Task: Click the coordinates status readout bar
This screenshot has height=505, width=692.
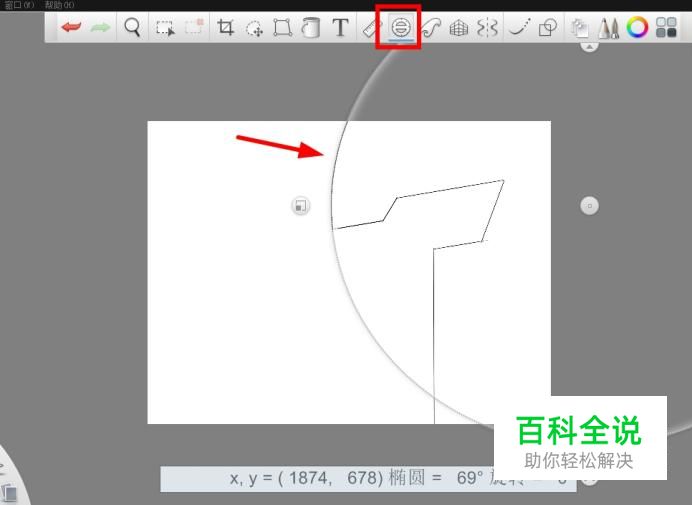Action: pyautogui.click(x=368, y=479)
